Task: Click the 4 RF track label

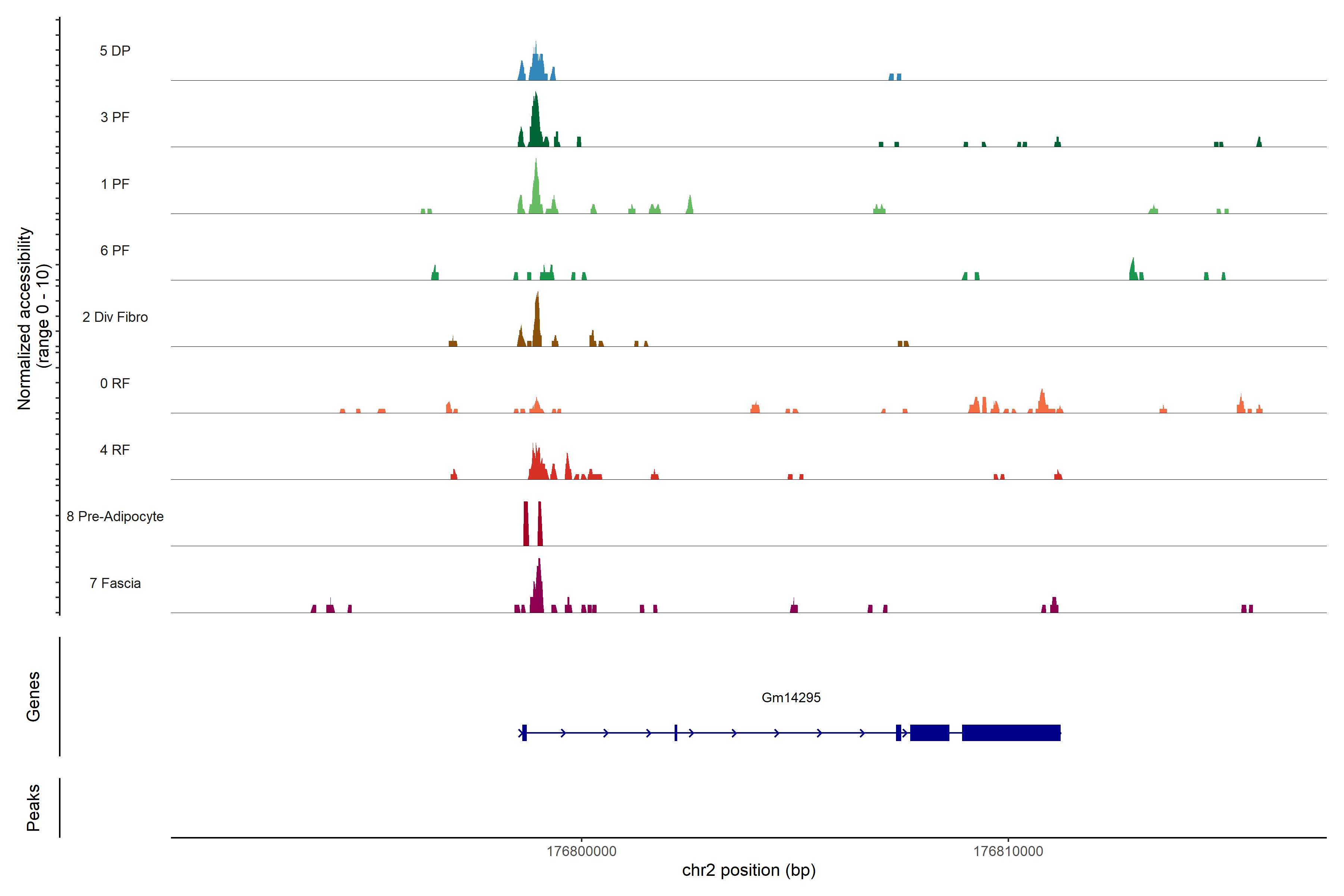Action: tap(115, 450)
